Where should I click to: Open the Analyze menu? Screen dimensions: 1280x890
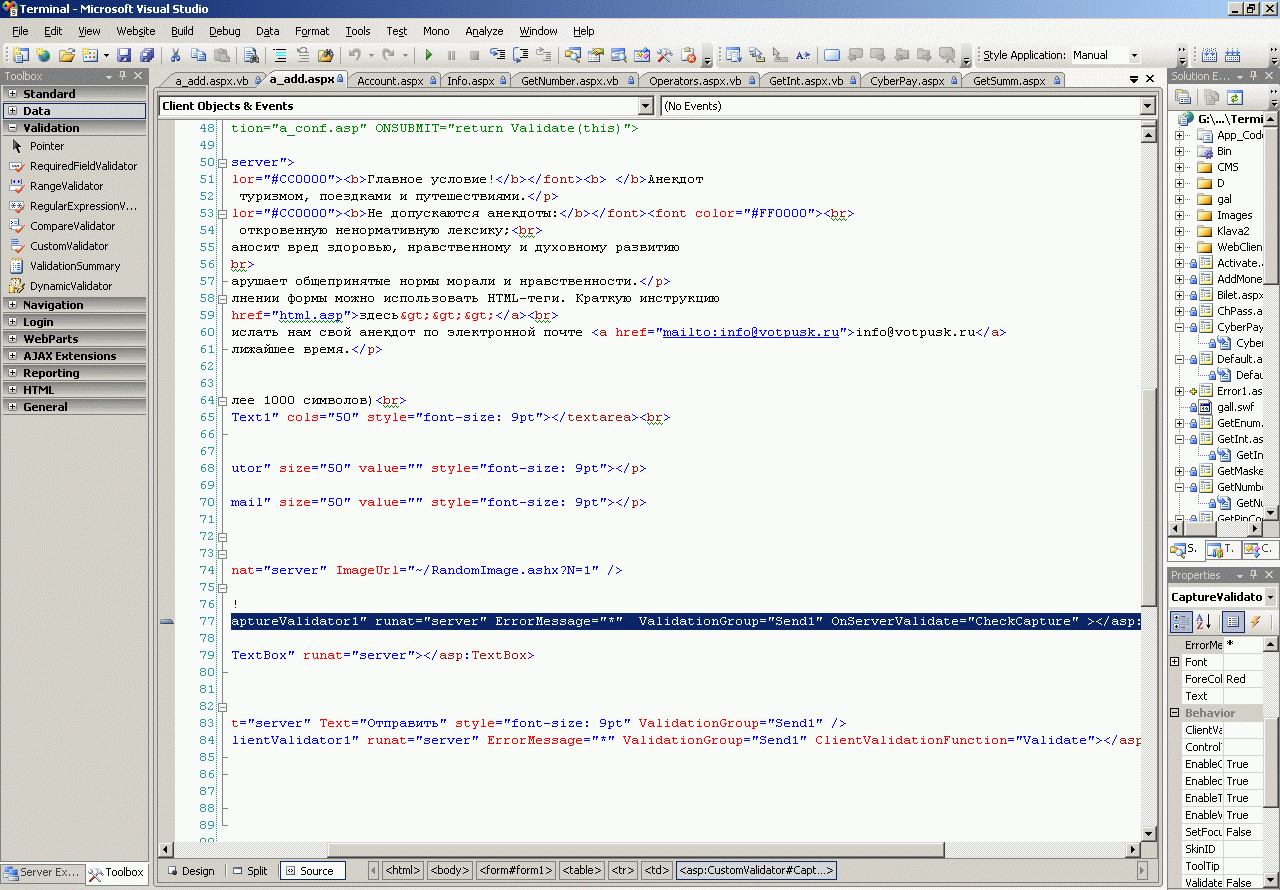[484, 31]
